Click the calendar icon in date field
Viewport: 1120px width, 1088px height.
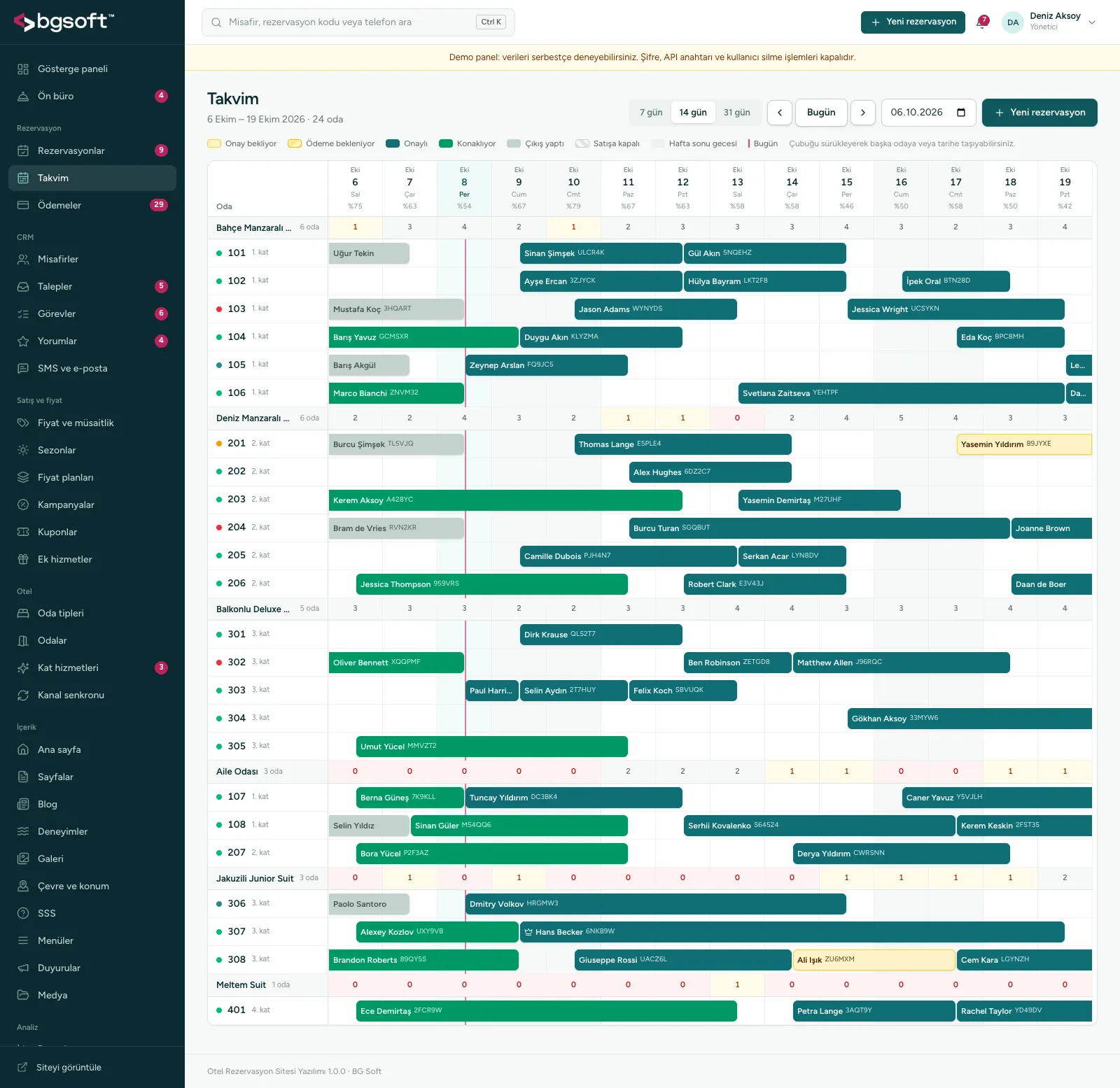961,113
